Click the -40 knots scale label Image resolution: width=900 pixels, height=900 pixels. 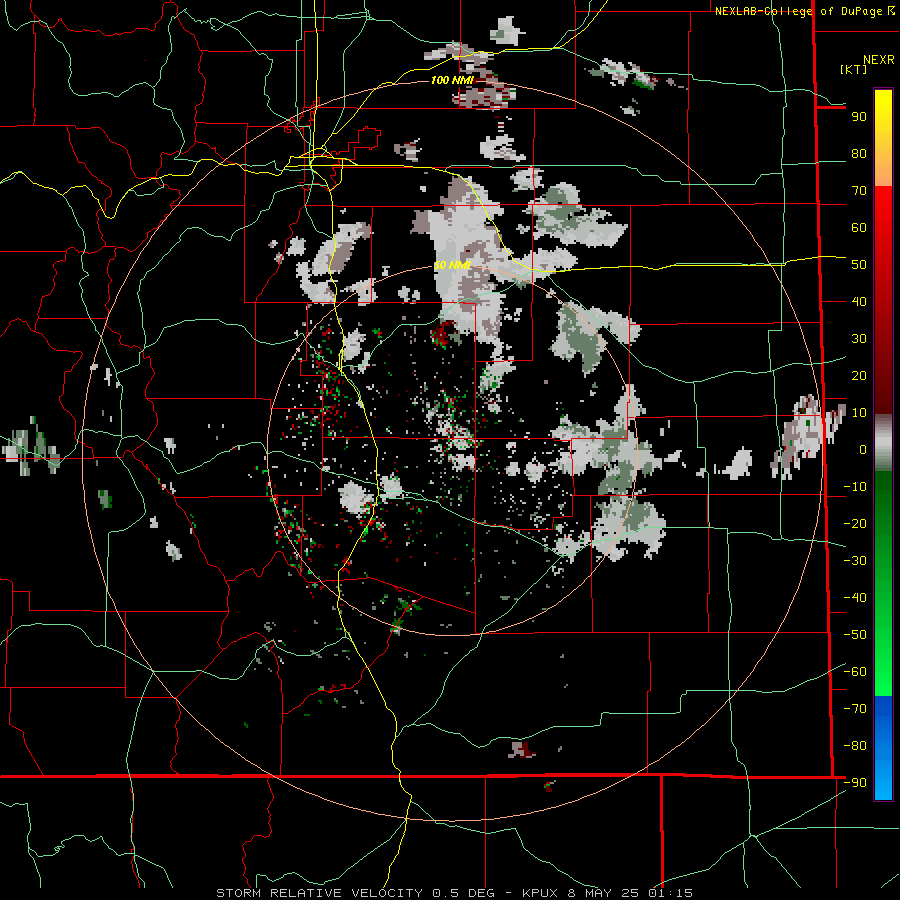(x=855, y=598)
